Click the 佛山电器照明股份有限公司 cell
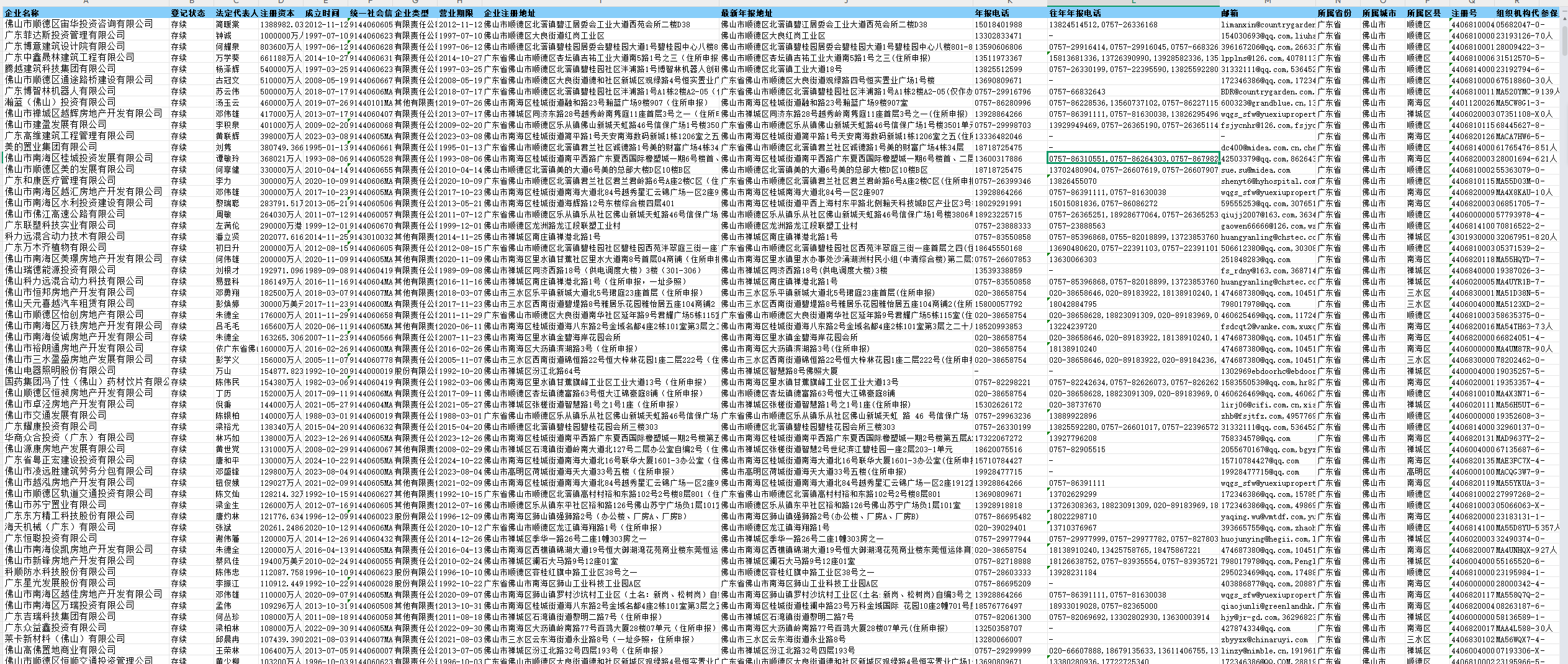This screenshot has width=1568, height=664. [61, 371]
